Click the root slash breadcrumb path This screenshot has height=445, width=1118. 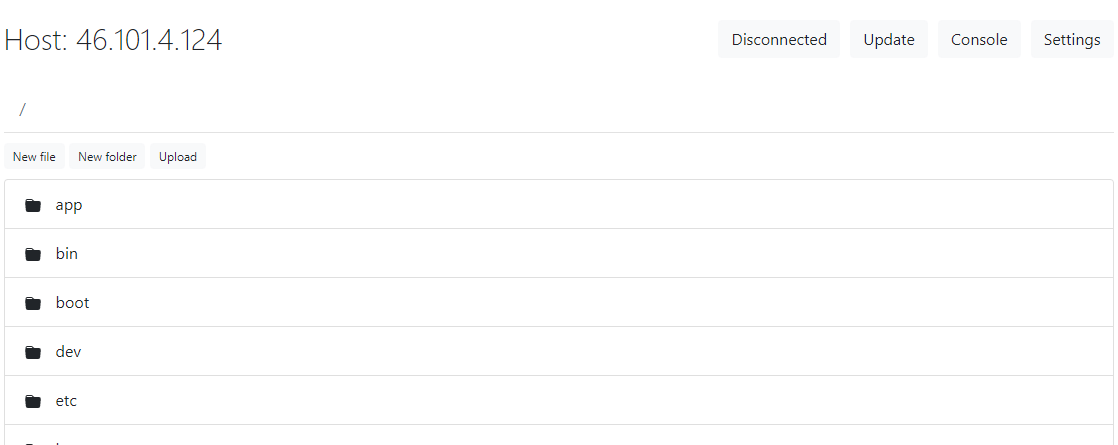coord(23,109)
